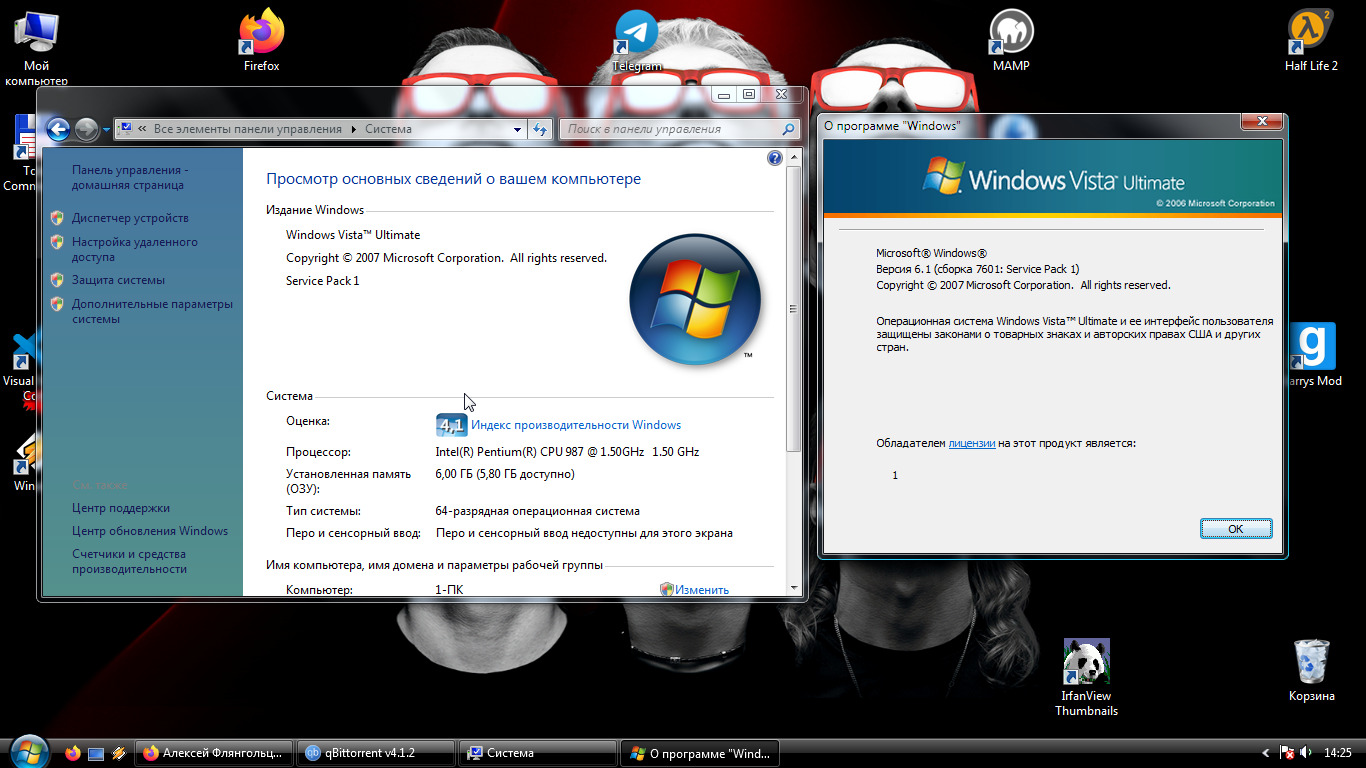Screen dimensions: 1366x768
Task: Switch to qBittorrent v4.1.2 on the taskbar
Action: (376, 753)
